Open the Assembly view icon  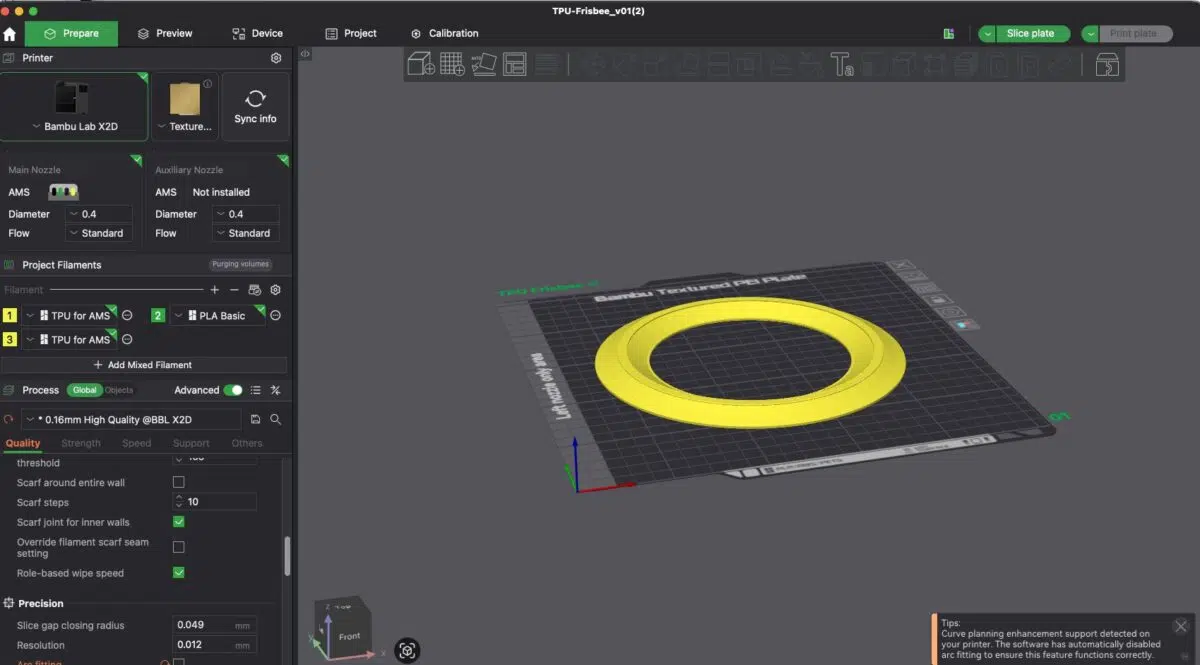point(1106,65)
